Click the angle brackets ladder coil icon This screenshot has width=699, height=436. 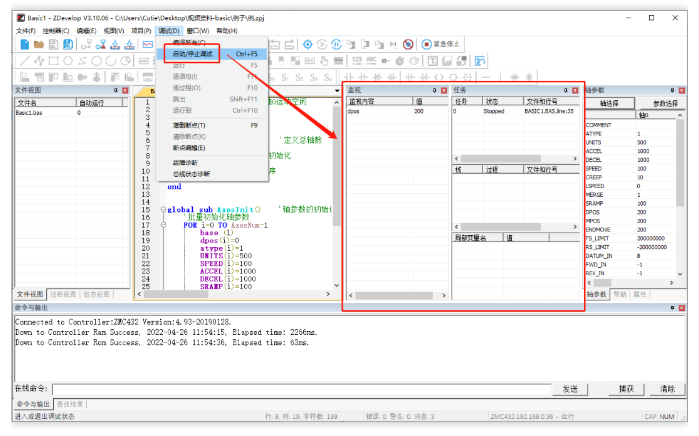pyautogui.click(x=439, y=77)
